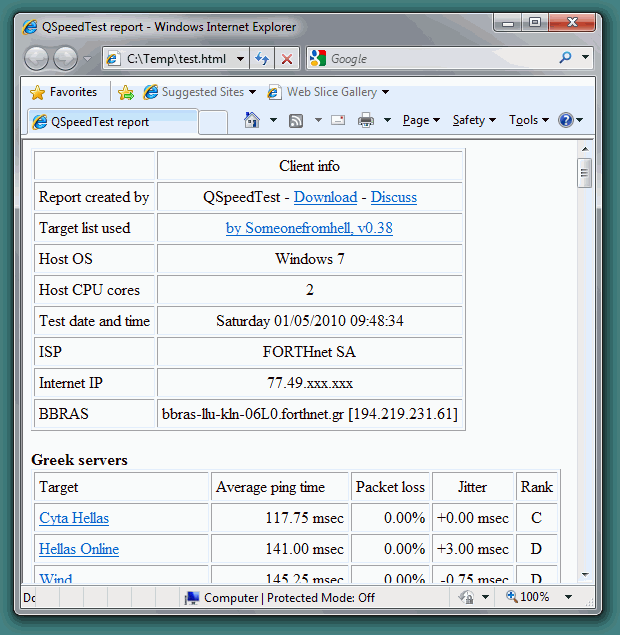This screenshot has width=620, height=635.
Task: Expand the Print dropdown arrow
Action: 388,120
